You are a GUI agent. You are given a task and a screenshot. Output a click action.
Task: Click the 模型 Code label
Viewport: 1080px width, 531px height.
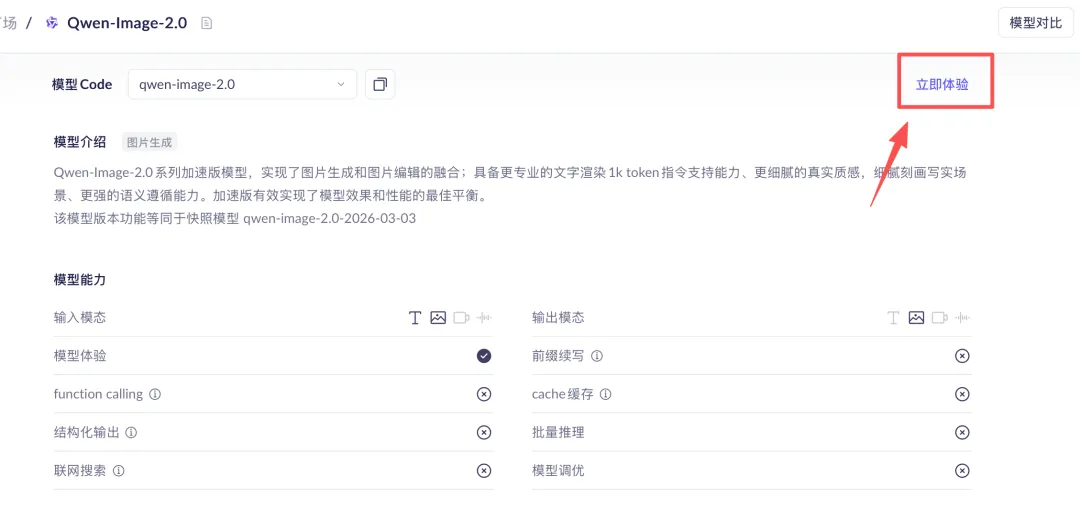click(82, 85)
